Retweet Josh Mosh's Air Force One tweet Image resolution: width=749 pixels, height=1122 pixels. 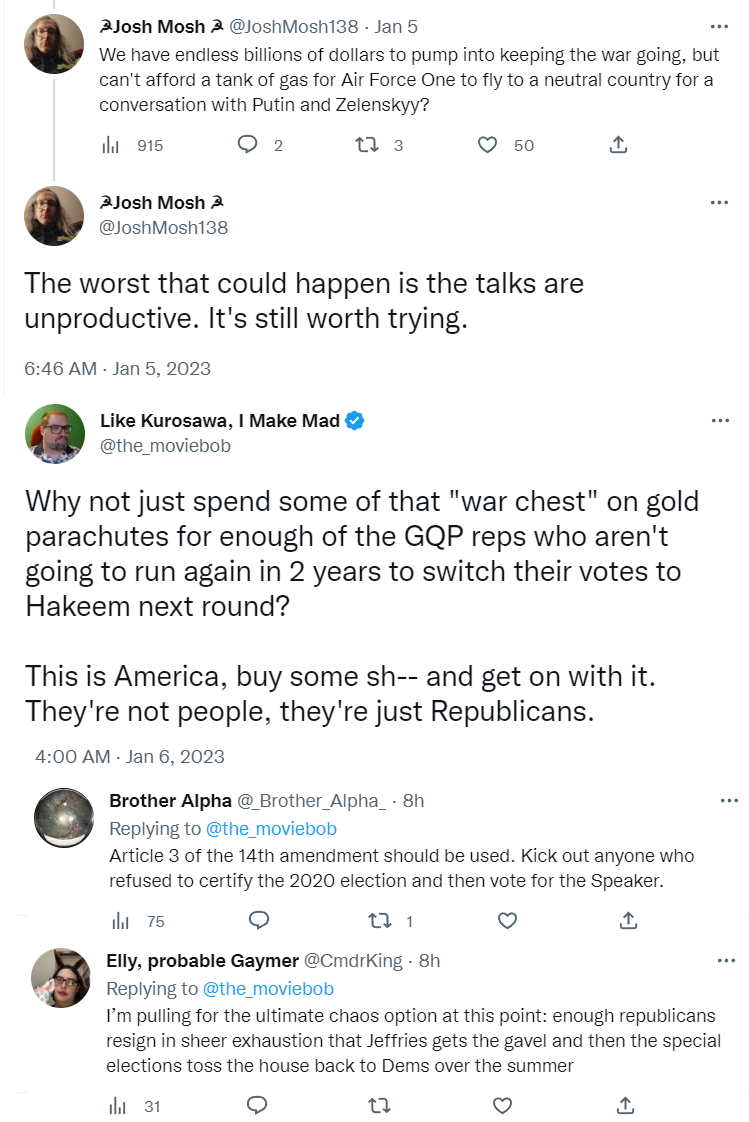click(x=367, y=145)
